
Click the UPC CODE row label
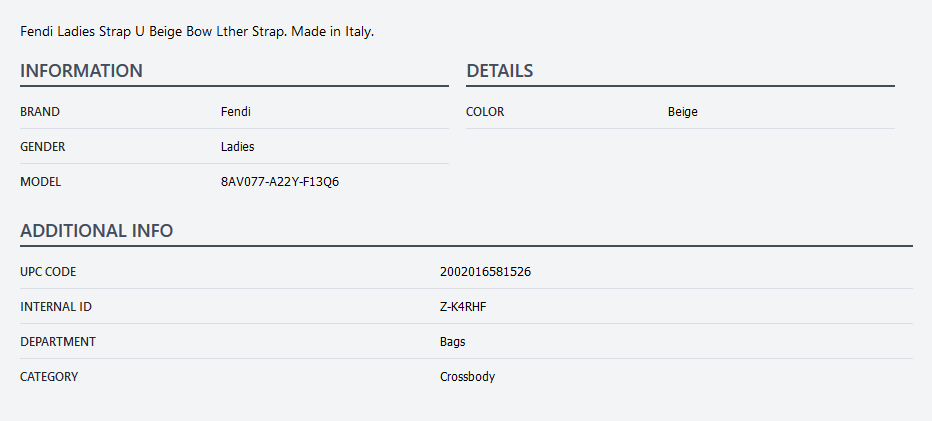[x=48, y=272]
